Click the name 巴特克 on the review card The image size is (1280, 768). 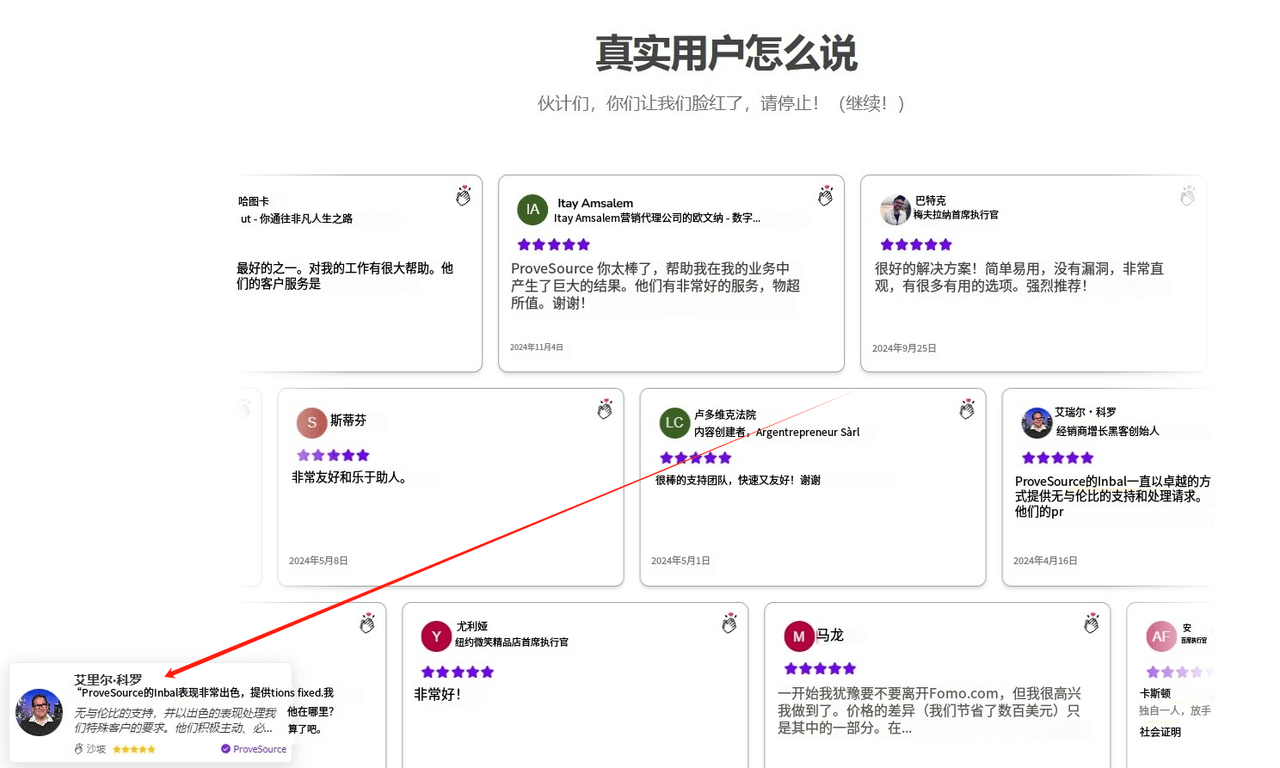(930, 201)
